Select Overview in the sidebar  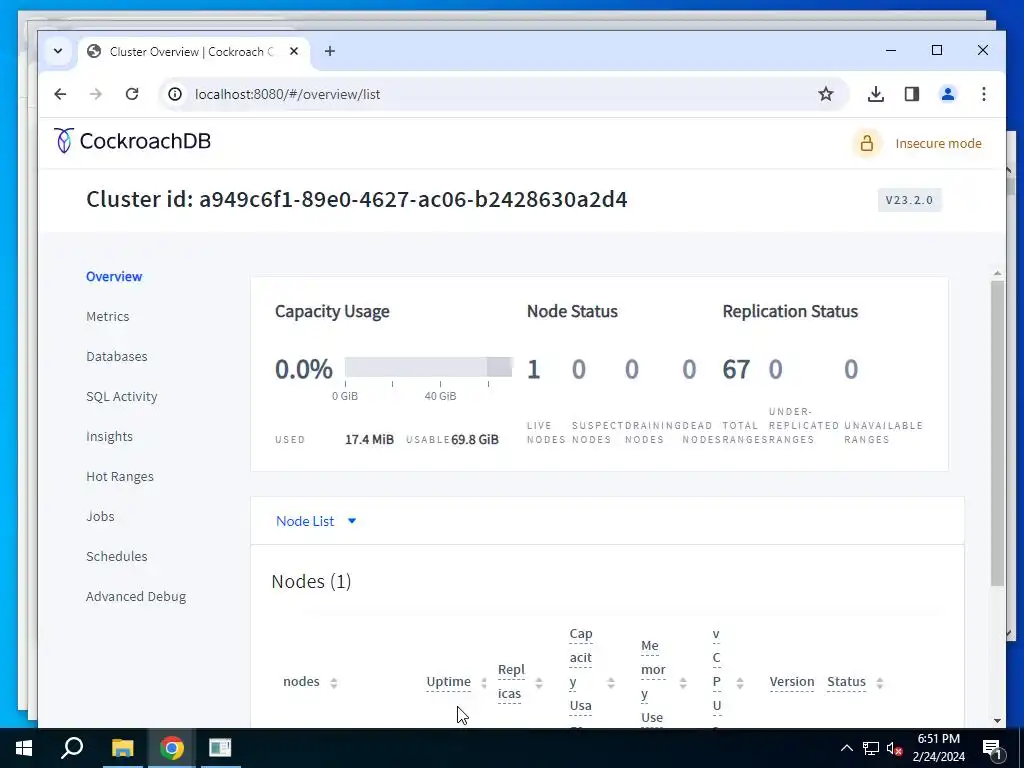pyautogui.click(x=114, y=276)
